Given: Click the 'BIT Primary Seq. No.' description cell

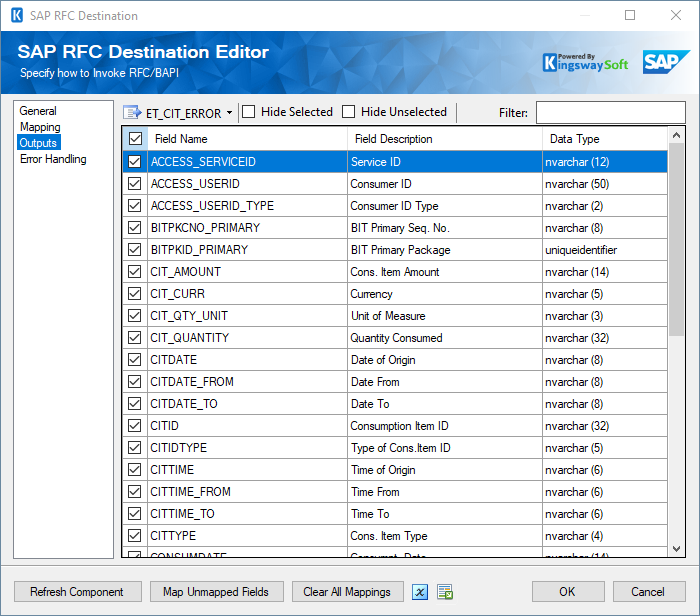Looking at the screenshot, I should 445,228.
